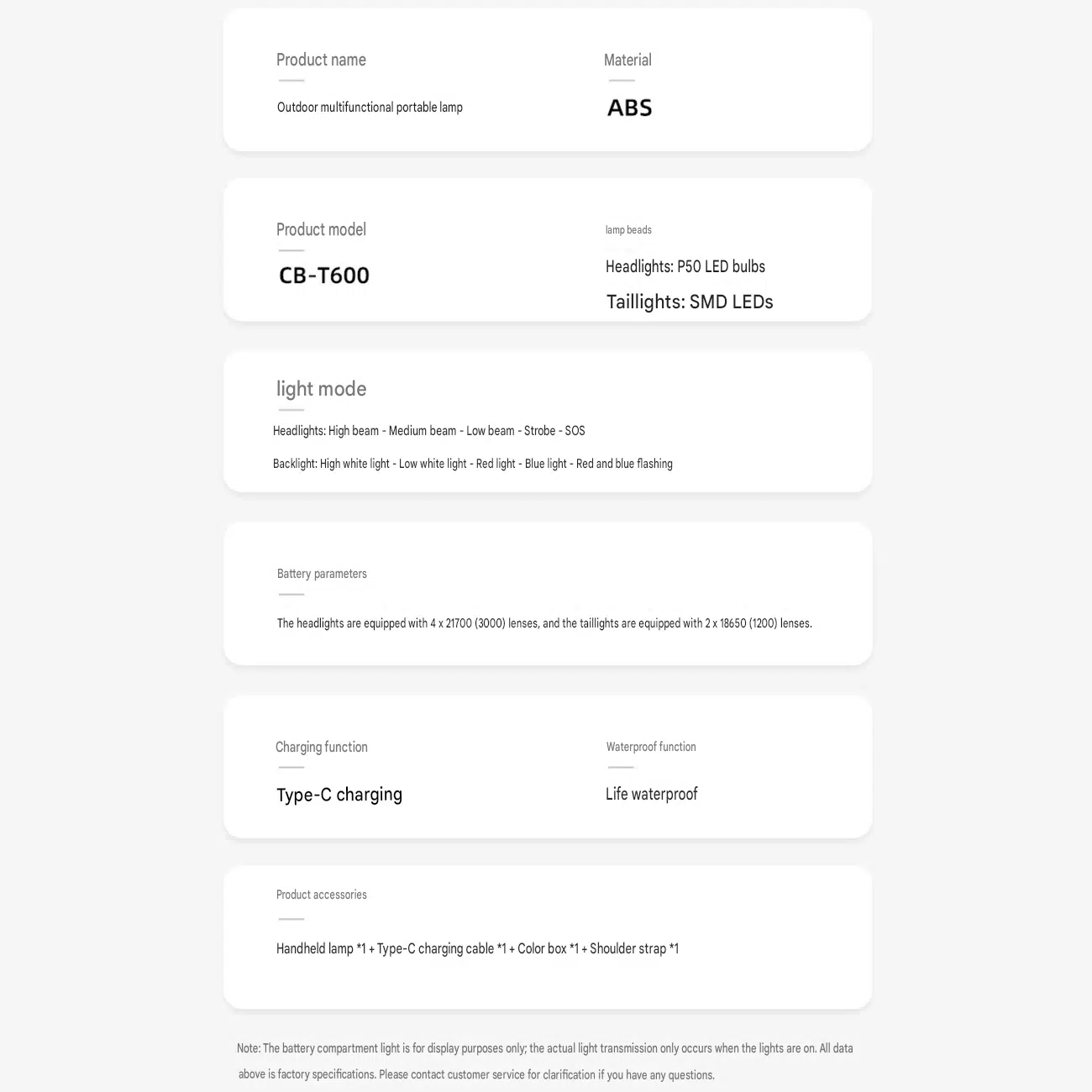The height and width of the screenshot is (1092, 1092).
Task: Click 'Headlights: P50 LED bulbs' text
Action: coord(685,266)
